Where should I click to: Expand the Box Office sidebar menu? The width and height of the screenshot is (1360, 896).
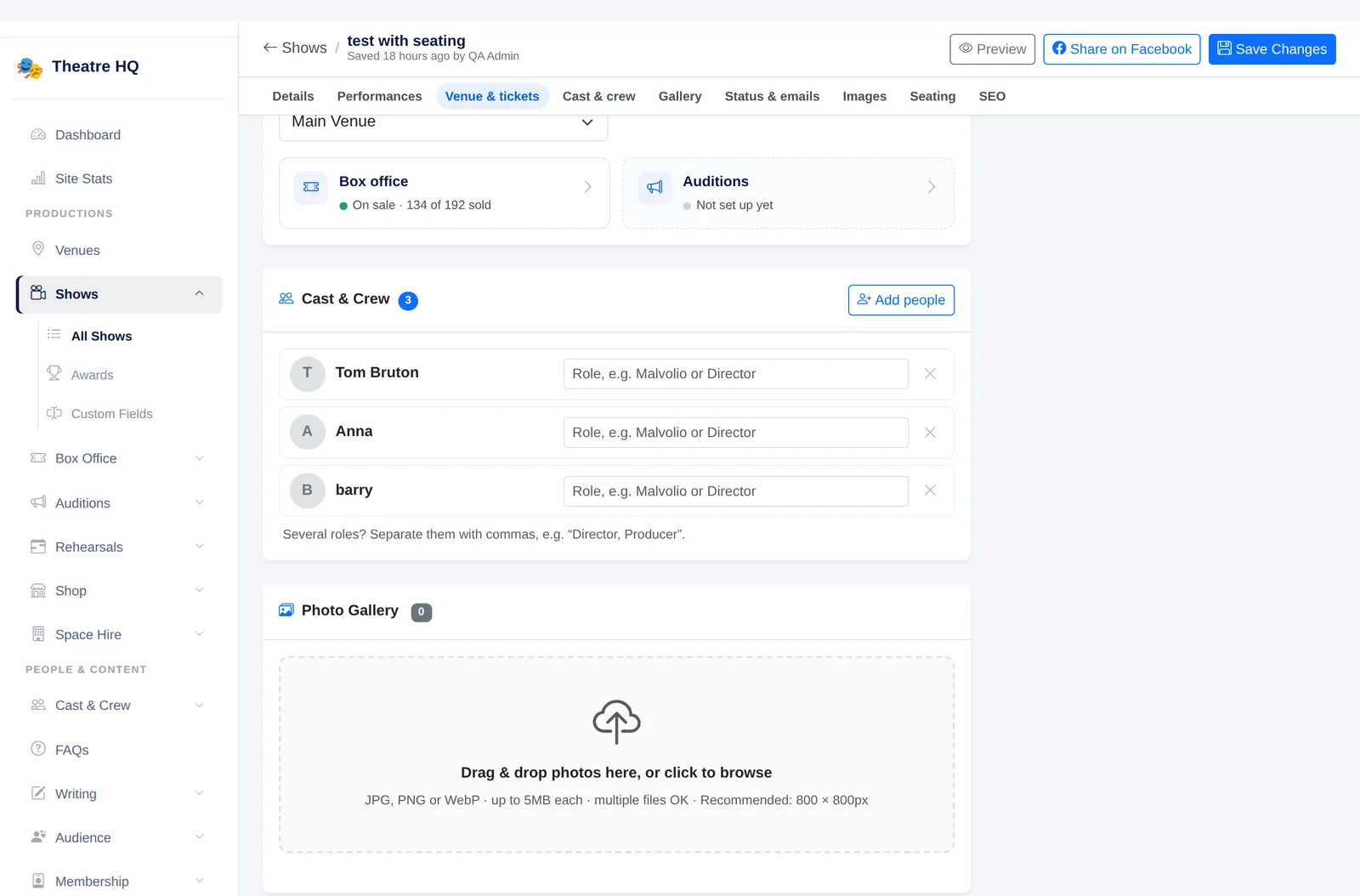click(x=199, y=458)
